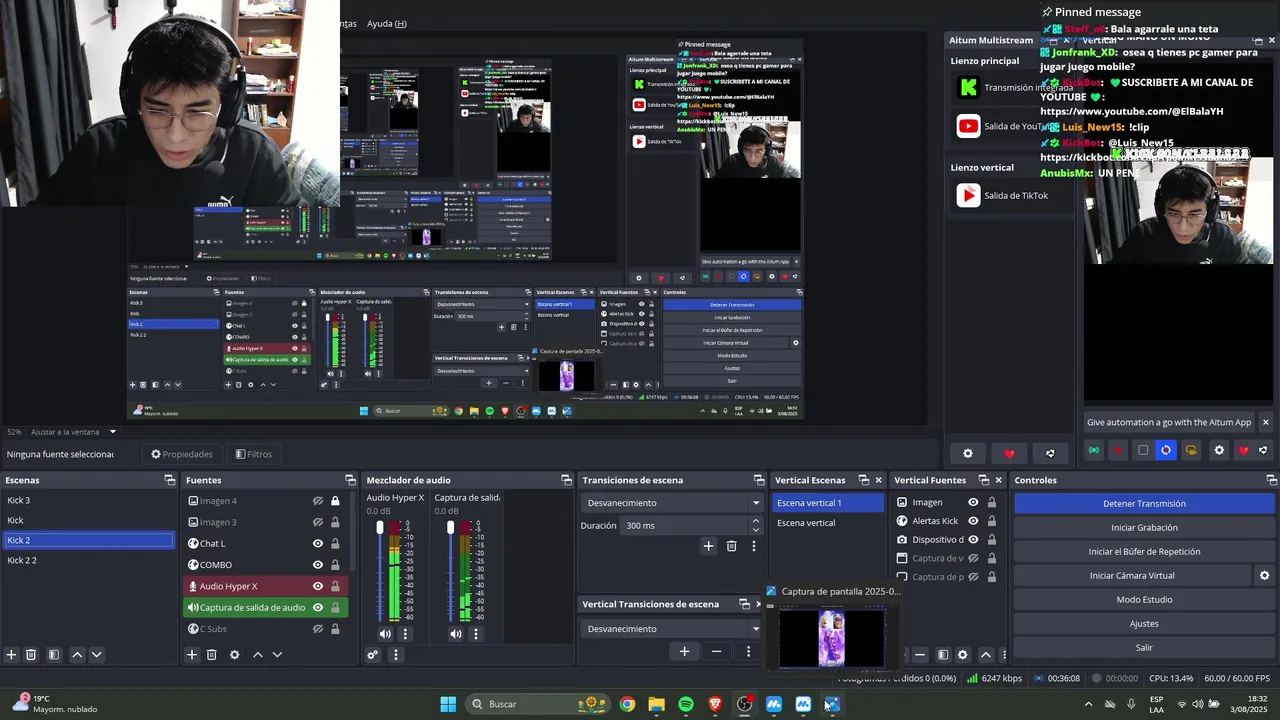Undock the Mezclador de audio panel
The image size is (1280, 720).
pos(566,480)
